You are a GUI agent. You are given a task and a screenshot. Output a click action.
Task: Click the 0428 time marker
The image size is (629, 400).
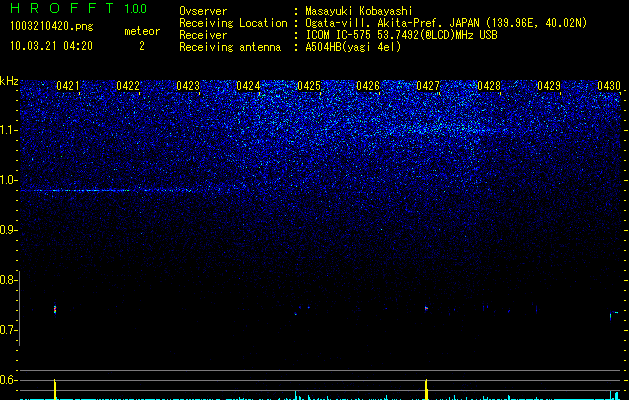point(489,86)
